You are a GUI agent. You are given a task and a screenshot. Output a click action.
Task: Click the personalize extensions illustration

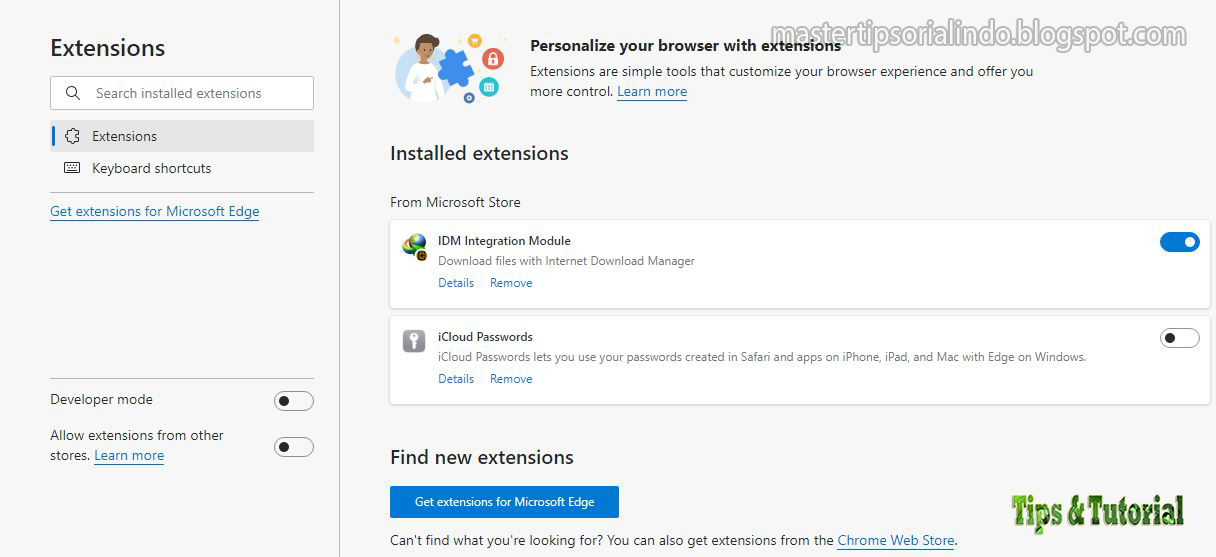click(x=447, y=68)
